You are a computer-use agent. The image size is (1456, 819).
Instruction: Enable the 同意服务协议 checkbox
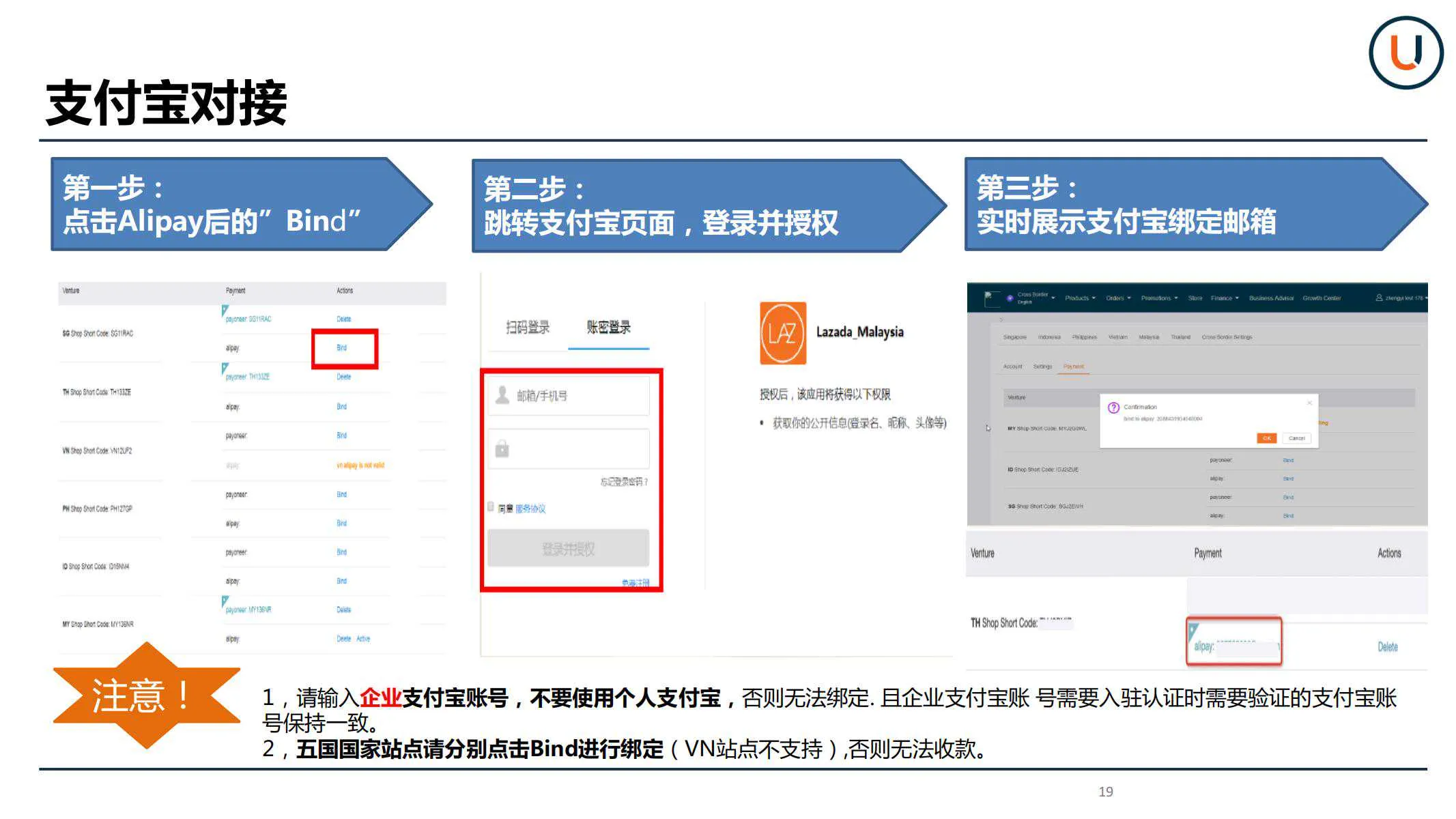[x=491, y=505]
